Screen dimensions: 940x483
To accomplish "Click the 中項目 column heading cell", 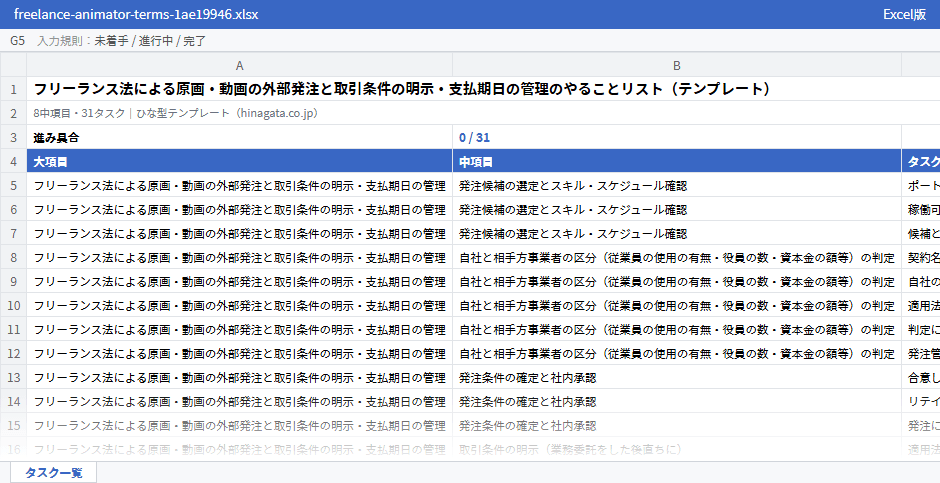I will (x=677, y=161).
